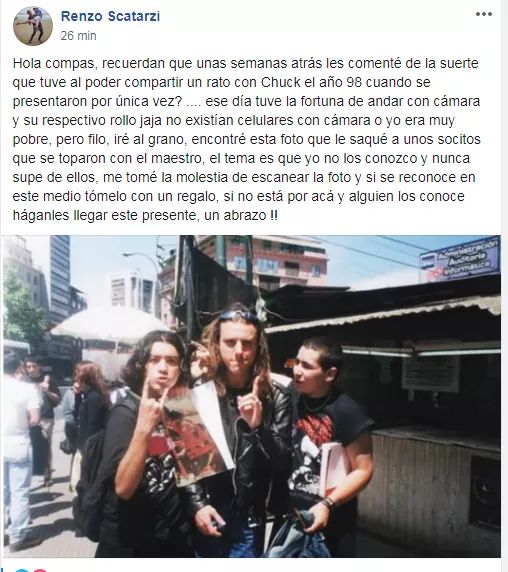The image size is (508, 572).
Task: Click Renzo Scatarzi's round profile picture
Action: click(33, 26)
